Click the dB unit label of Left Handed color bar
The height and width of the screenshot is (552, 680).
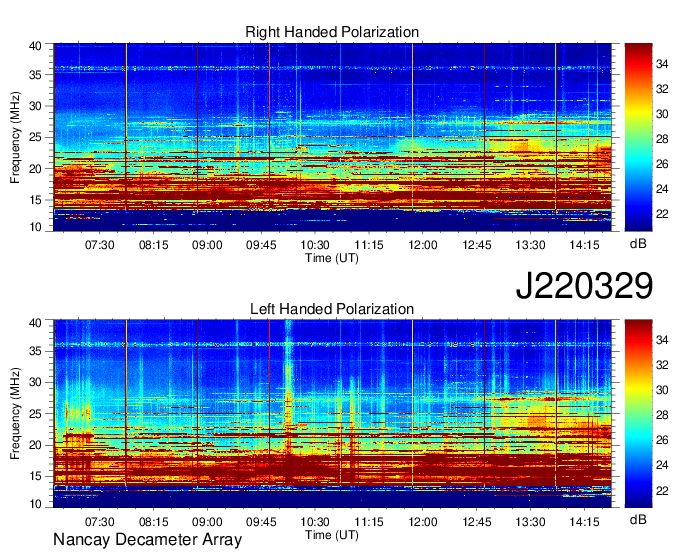tap(638, 519)
